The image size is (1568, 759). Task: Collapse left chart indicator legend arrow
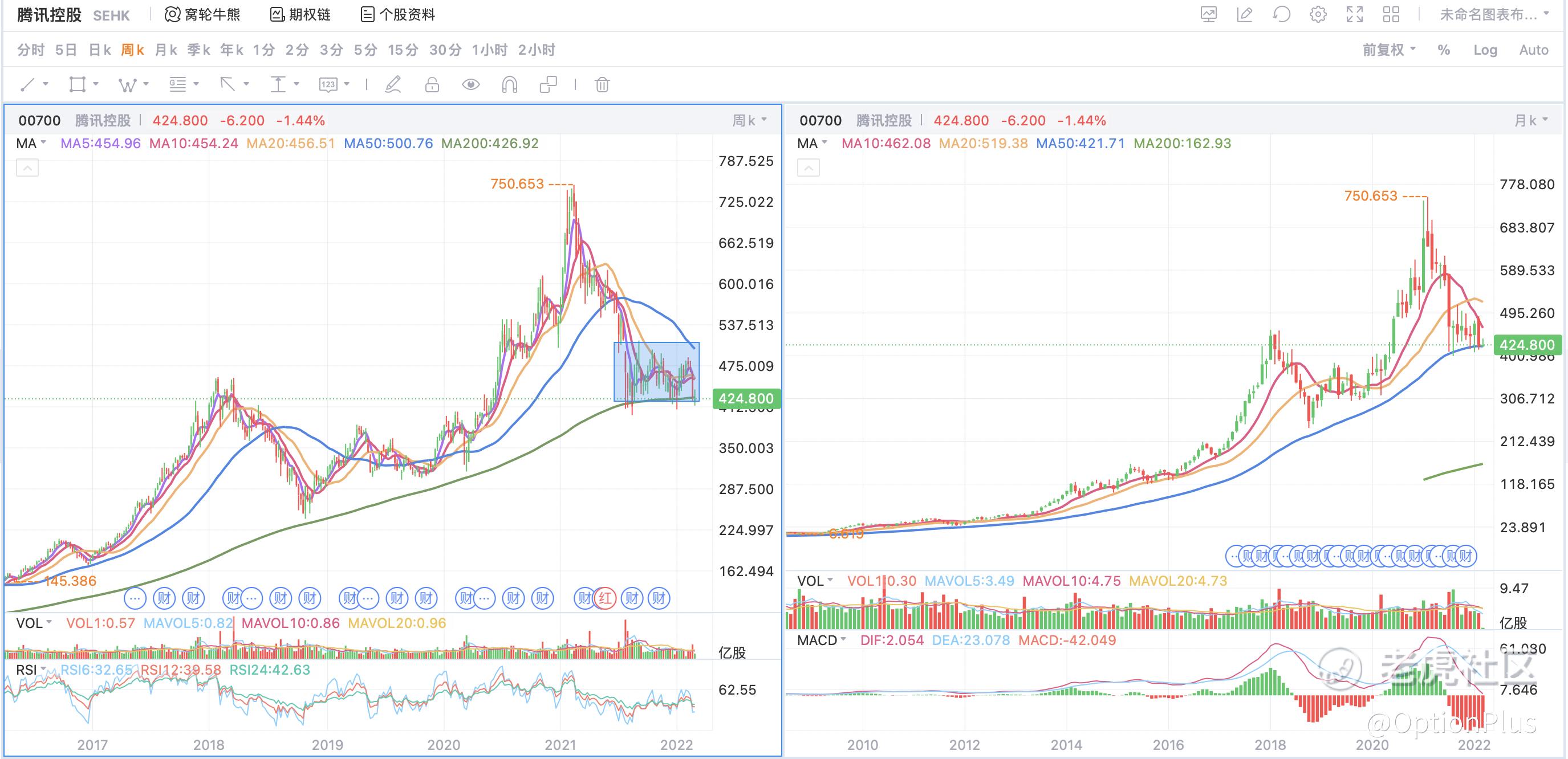27,168
